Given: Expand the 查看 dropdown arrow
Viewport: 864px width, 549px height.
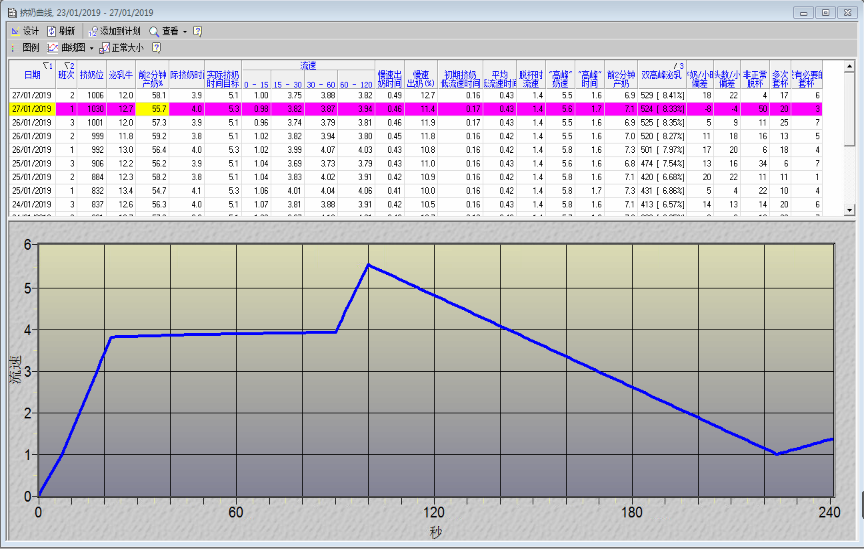Looking at the screenshot, I should click(x=185, y=31).
